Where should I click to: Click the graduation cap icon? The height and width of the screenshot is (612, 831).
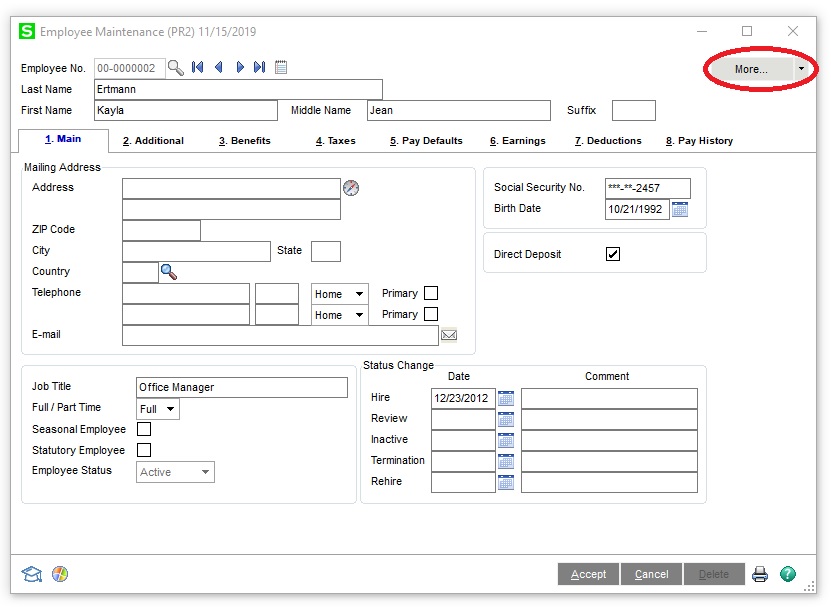pos(31,574)
